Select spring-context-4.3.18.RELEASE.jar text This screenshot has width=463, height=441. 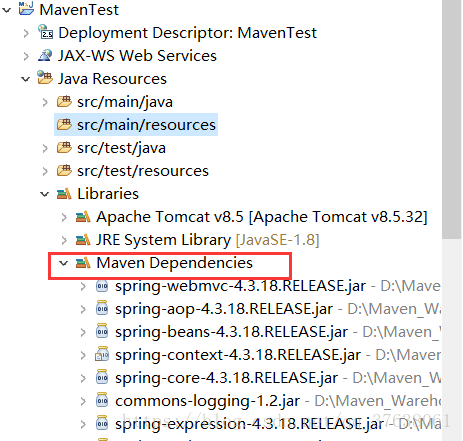click(x=238, y=355)
